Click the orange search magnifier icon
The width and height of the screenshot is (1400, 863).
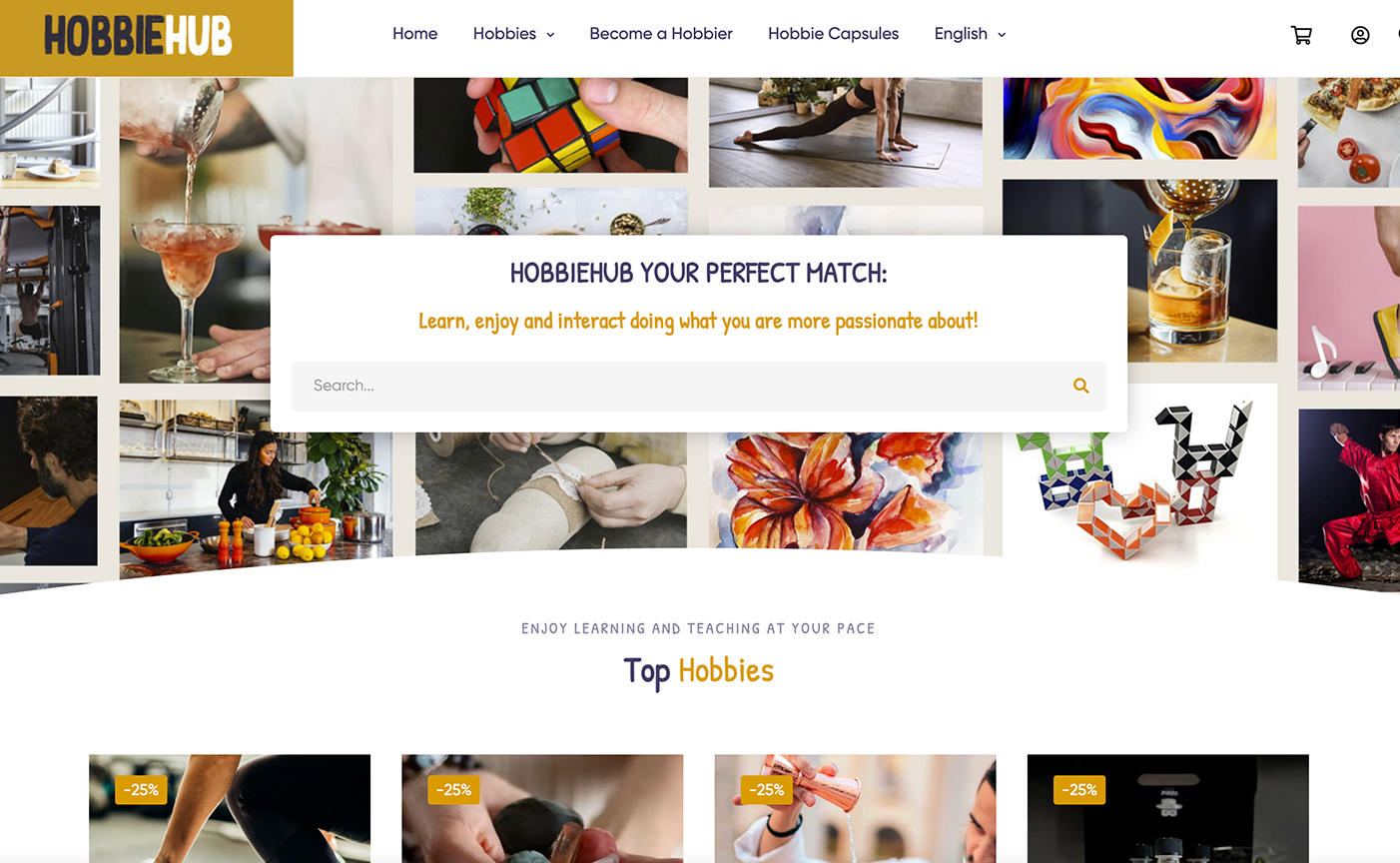(1080, 386)
